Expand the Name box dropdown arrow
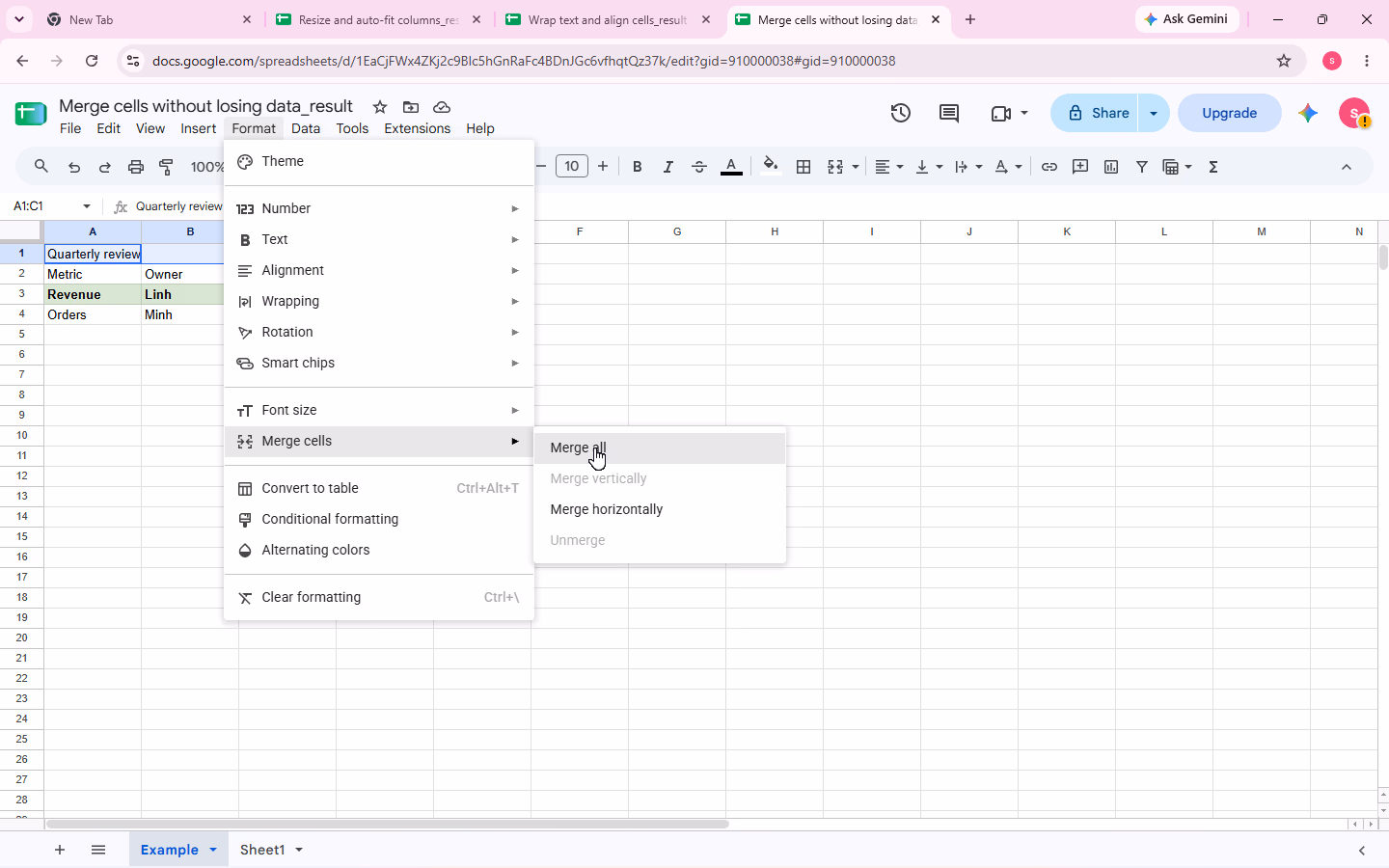The width and height of the screenshot is (1389, 868). [87, 206]
